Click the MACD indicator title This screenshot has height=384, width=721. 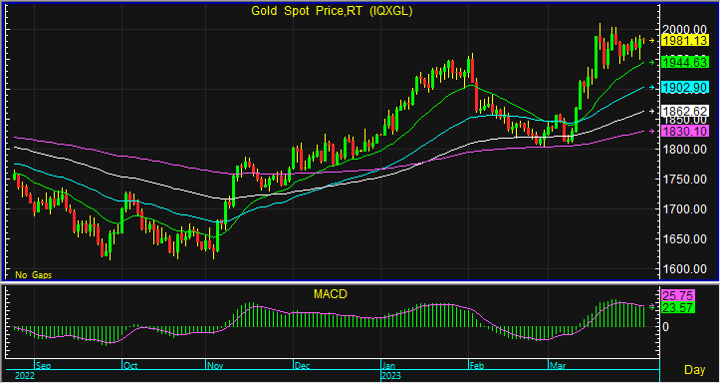[x=330, y=294]
